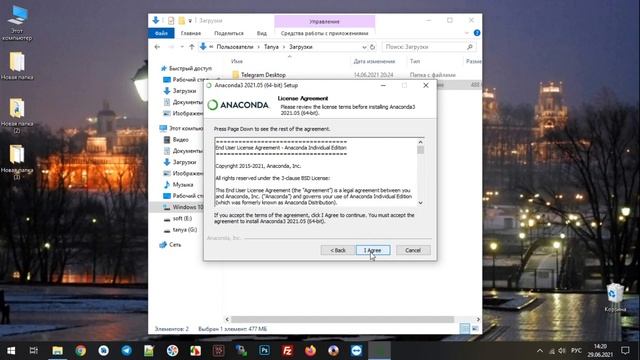640x360 pixels.
Task: Open the Вид ribbon tab
Action: tap(262, 33)
